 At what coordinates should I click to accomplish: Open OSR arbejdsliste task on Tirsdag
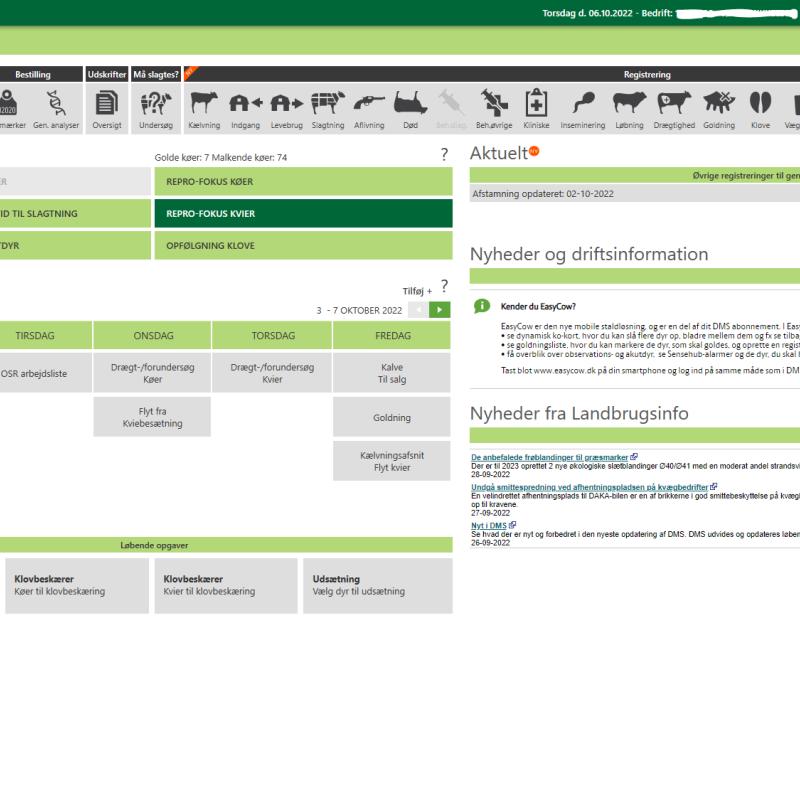tap(45, 373)
